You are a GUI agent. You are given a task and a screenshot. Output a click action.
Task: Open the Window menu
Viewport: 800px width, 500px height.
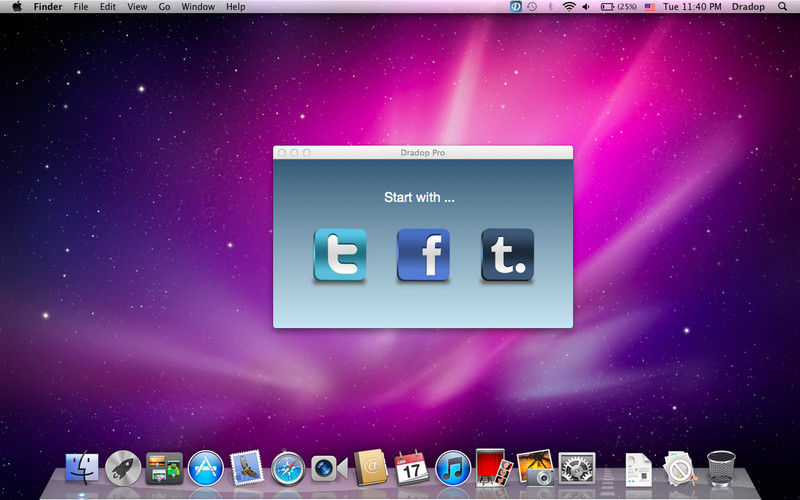(198, 7)
